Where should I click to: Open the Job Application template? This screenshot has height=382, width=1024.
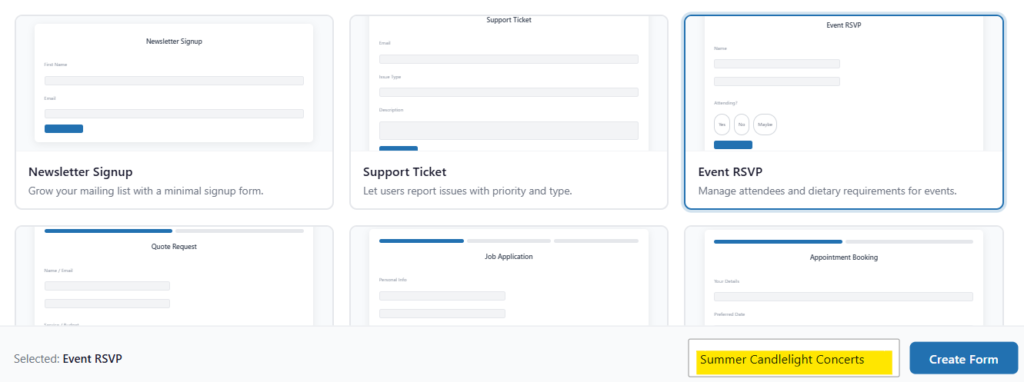[x=509, y=276]
